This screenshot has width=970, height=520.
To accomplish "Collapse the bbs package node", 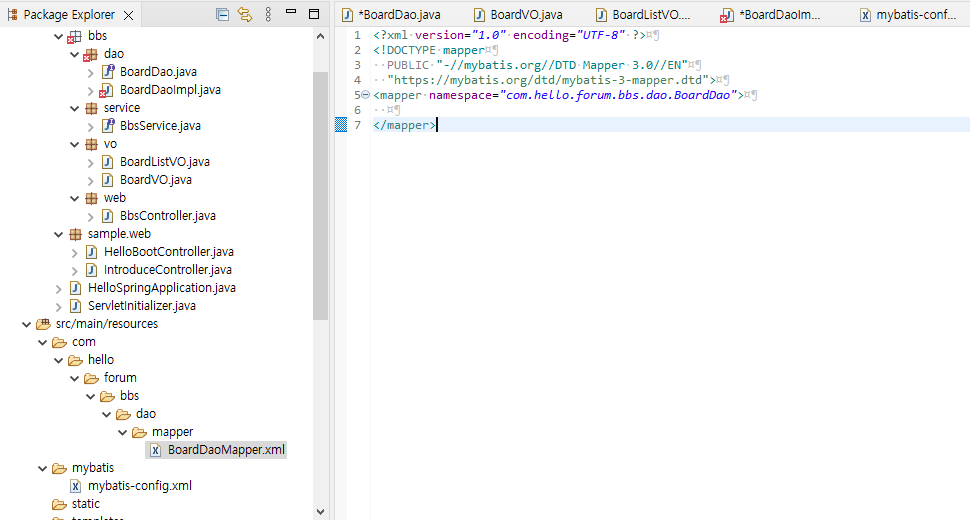I will coord(59,36).
